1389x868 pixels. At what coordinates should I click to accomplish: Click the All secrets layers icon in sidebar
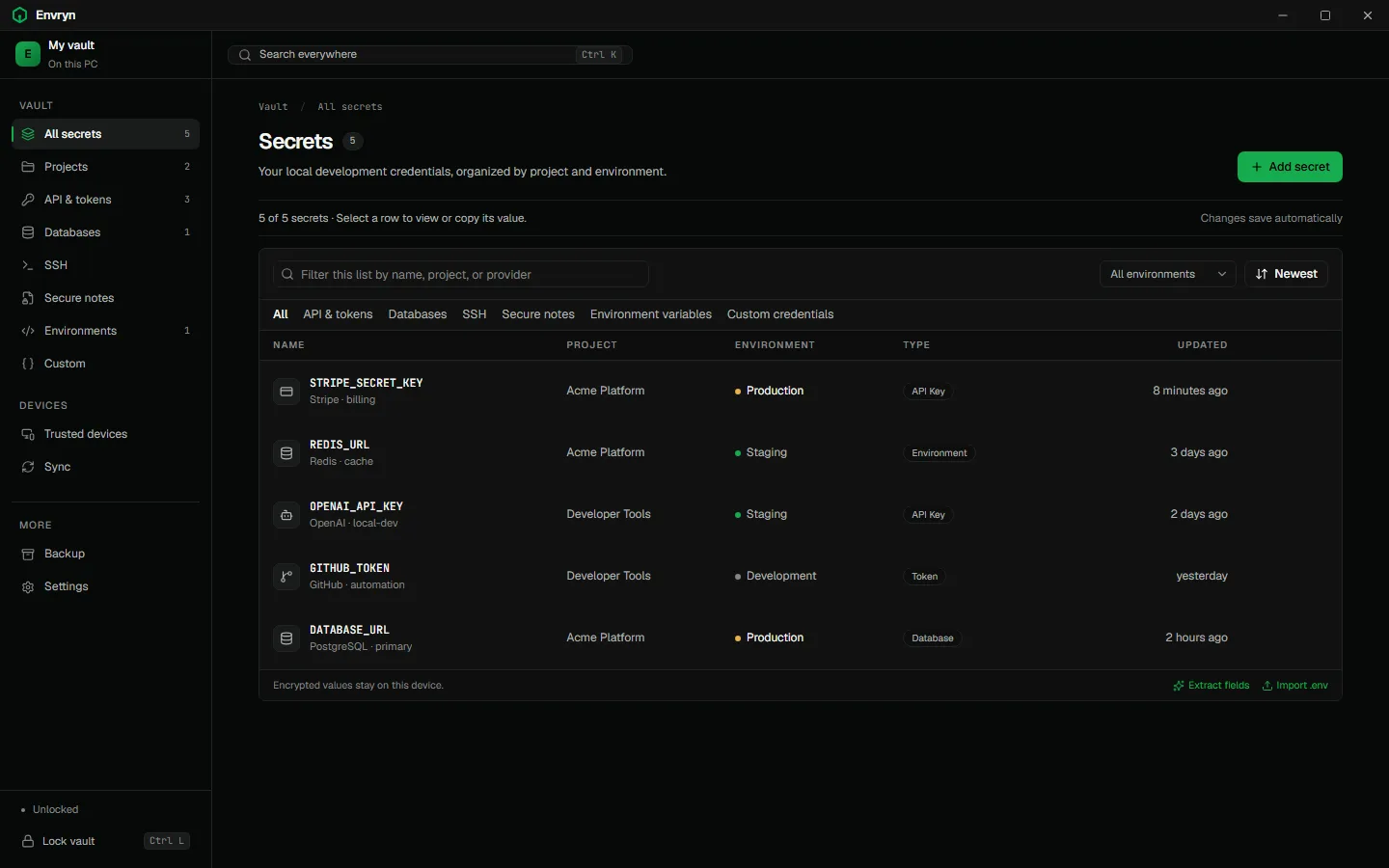(28, 134)
